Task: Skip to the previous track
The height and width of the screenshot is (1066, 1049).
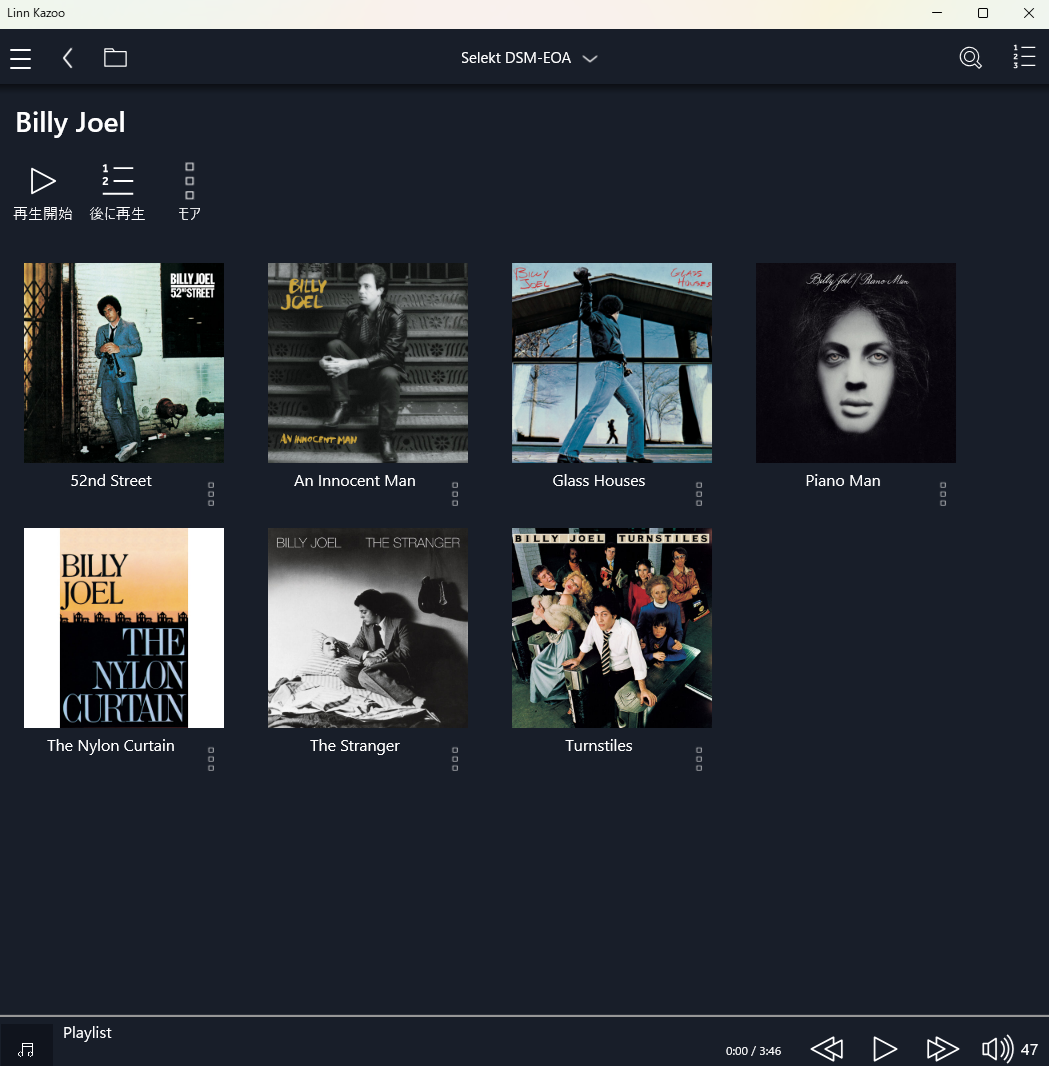Action: (x=827, y=1049)
